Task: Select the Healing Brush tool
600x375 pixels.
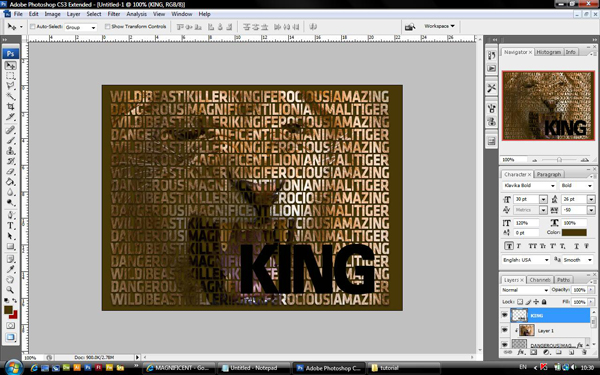Action: click(10, 130)
